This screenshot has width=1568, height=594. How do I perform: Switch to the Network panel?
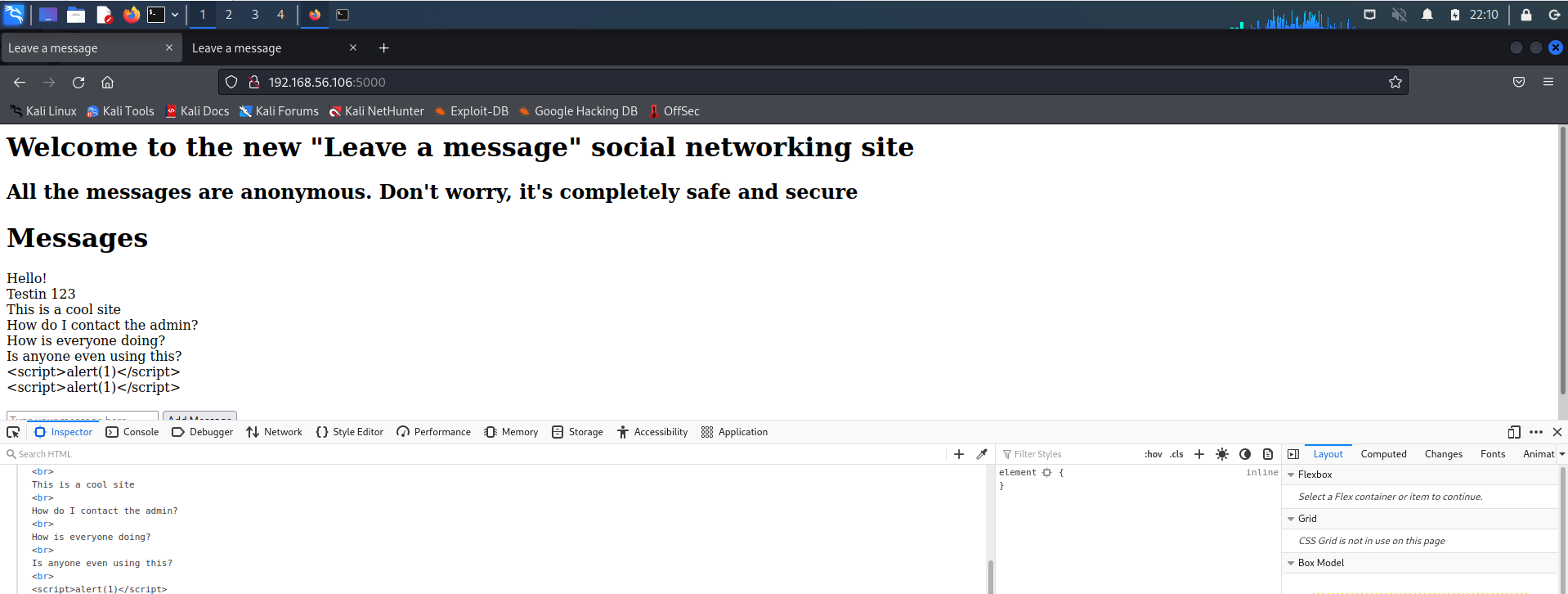point(275,432)
